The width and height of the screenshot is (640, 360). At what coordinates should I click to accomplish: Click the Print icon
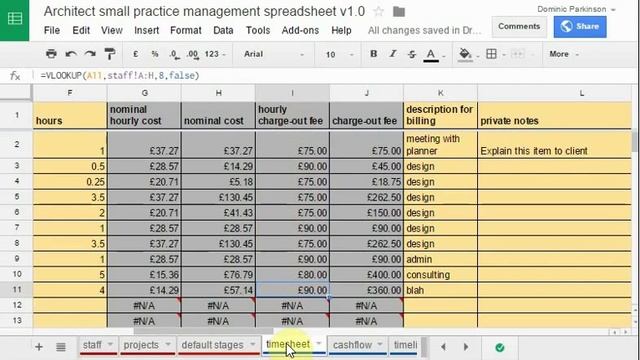click(51, 54)
